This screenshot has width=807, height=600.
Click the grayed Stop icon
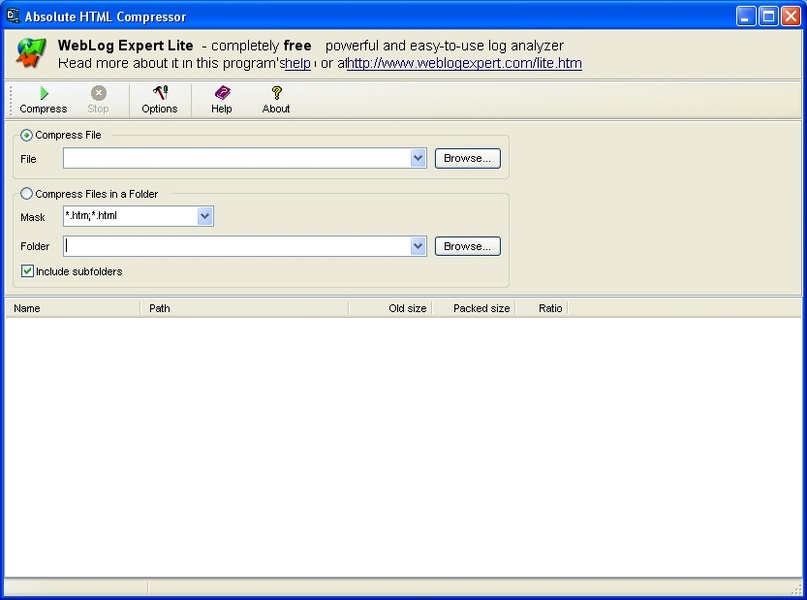(98, 93)
